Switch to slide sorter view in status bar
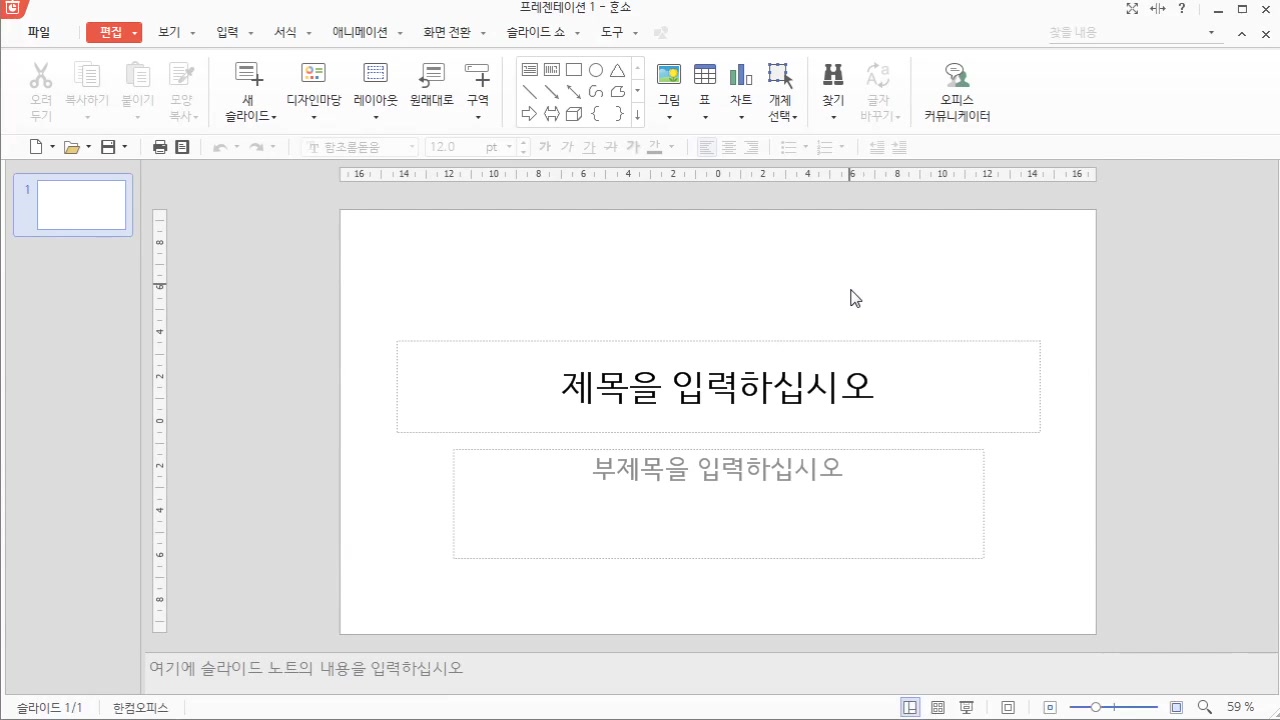 [x=937, y=707]
